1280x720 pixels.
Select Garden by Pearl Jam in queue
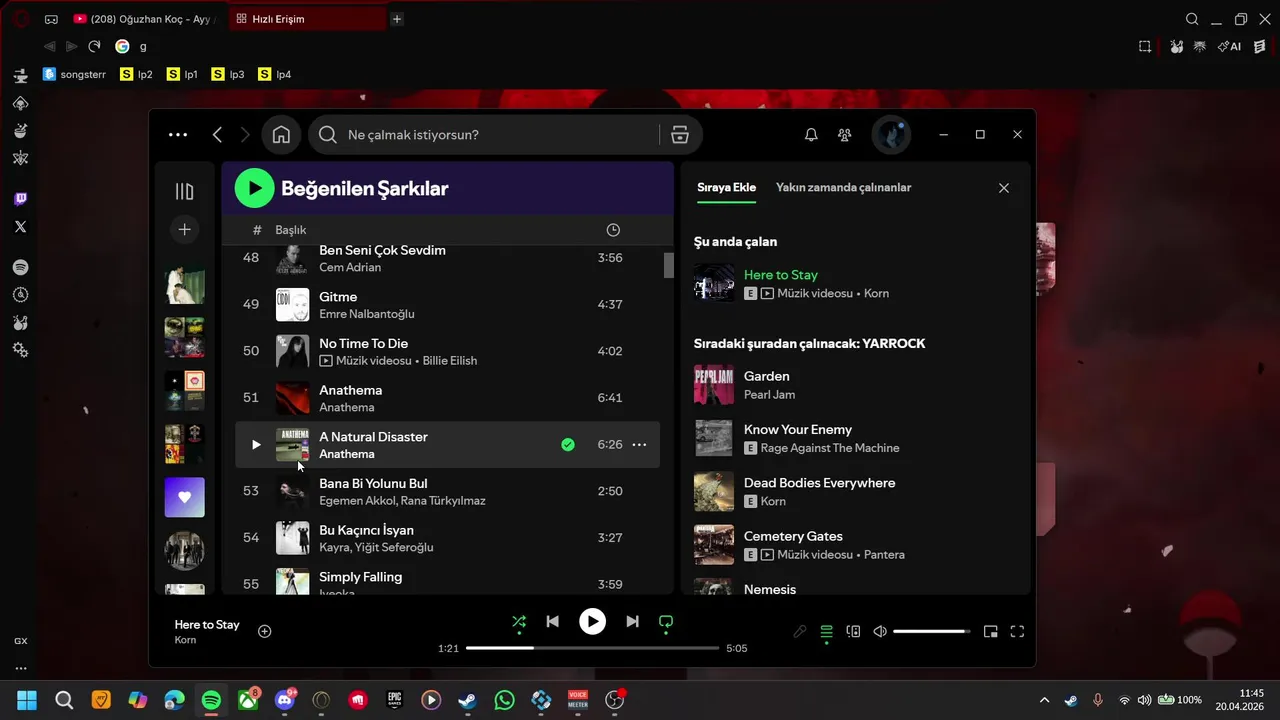click(x=855, y=385)
